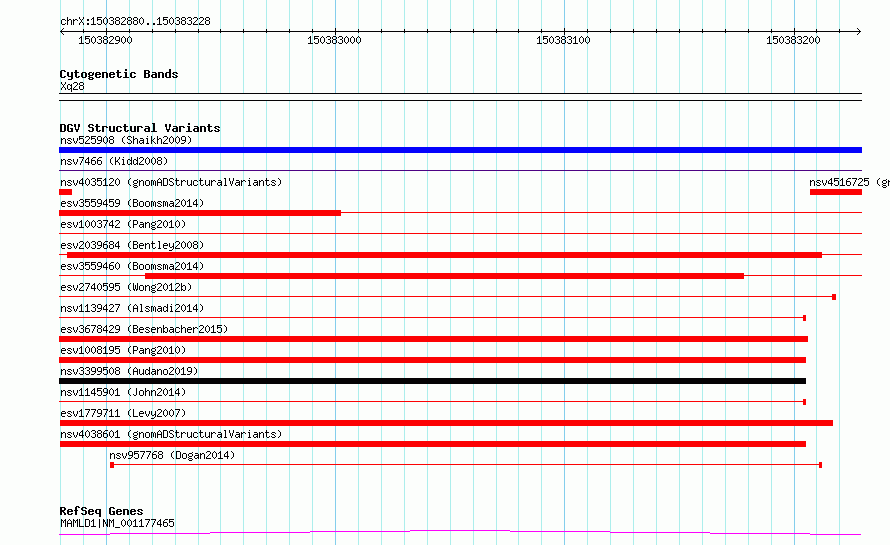The height and width of the screenshot is (545, 890).
Task: Click the nsv4035120 (gnomADStructuralVariants) label
Action: point(171,182)
